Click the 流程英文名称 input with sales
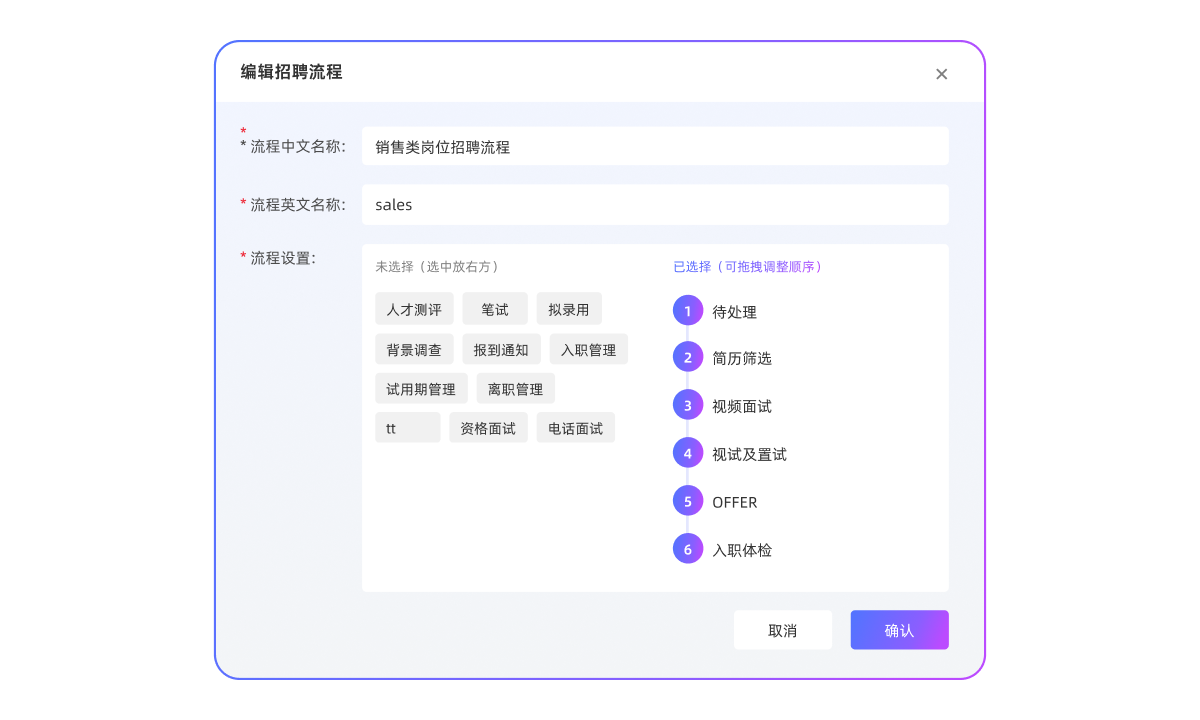 click(x=655, y=205)
